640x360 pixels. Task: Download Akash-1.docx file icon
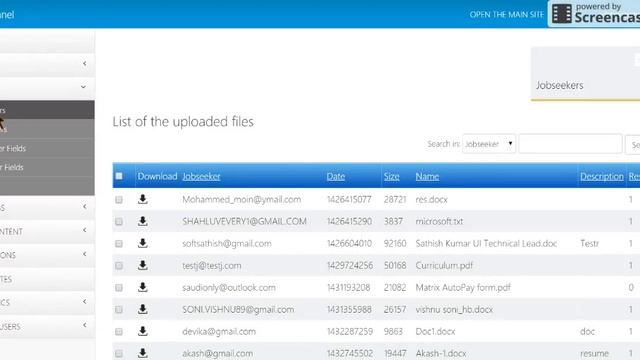(x=142, y=353)
